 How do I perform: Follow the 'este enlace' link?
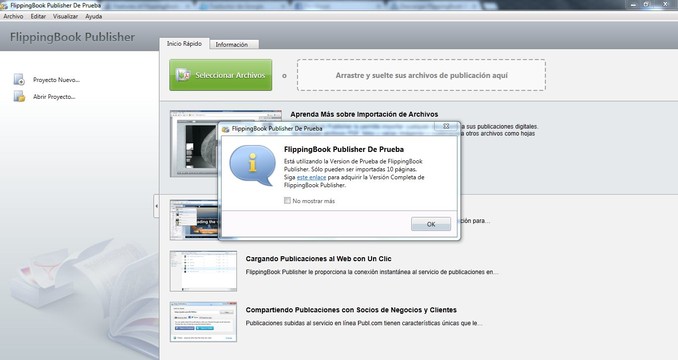[x=311, y=177]
